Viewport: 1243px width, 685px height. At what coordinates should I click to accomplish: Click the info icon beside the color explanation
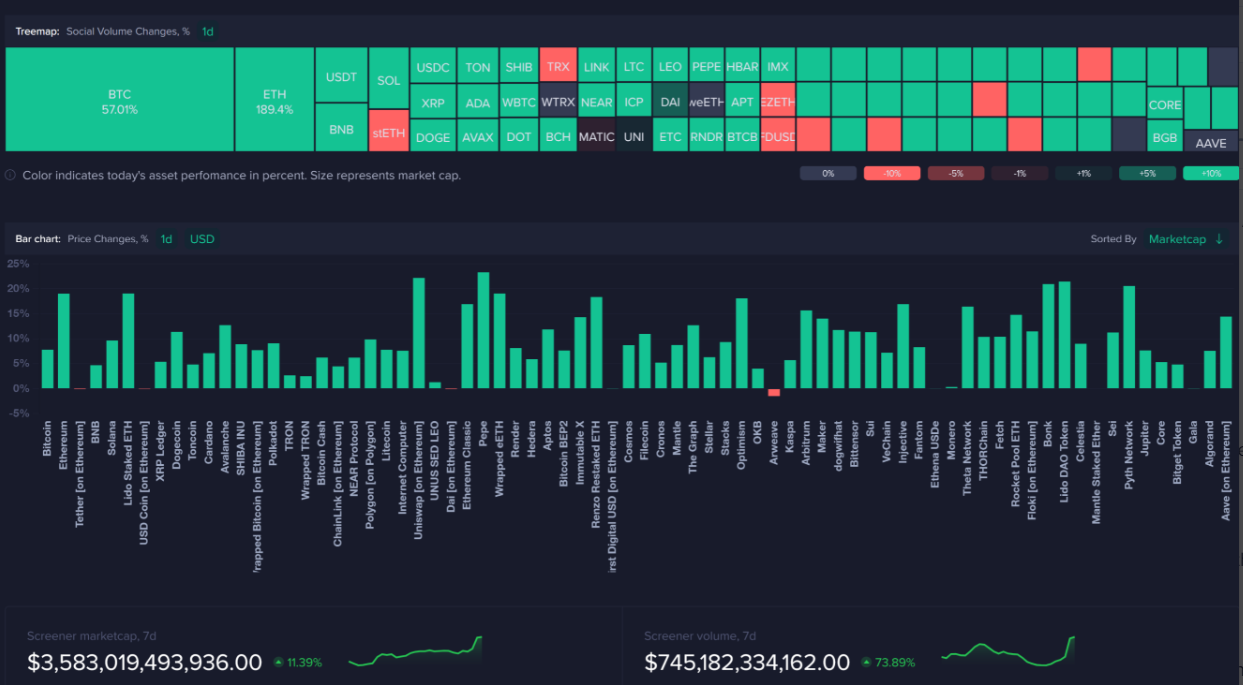pos(10,175)
